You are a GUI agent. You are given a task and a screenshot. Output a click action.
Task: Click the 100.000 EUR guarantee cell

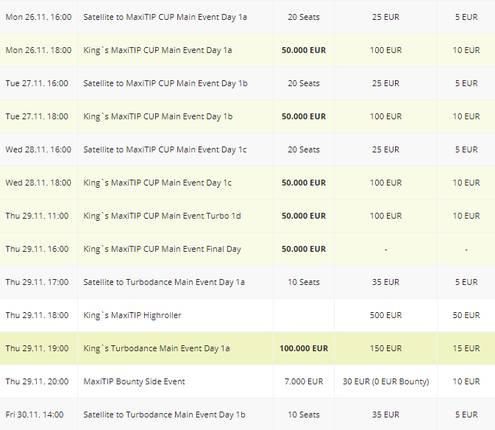pos(304,348)
